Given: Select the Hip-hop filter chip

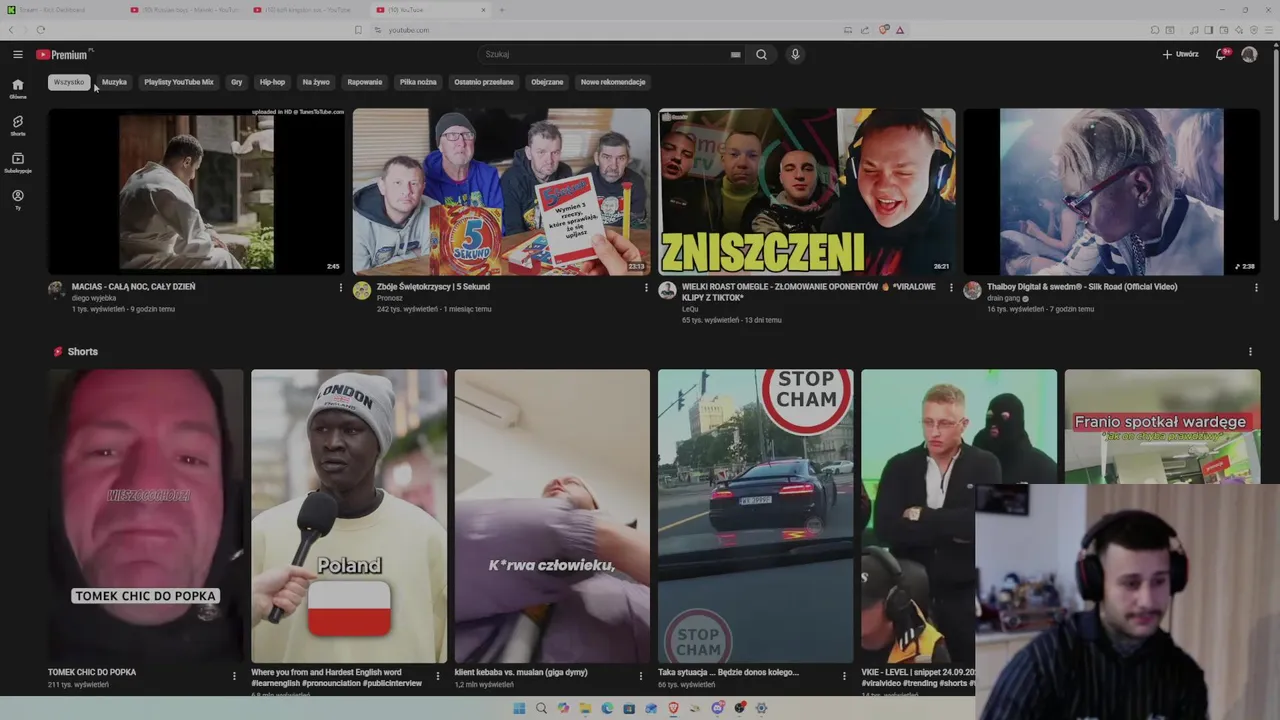Looking at the screenshot, I should point(272,82).
